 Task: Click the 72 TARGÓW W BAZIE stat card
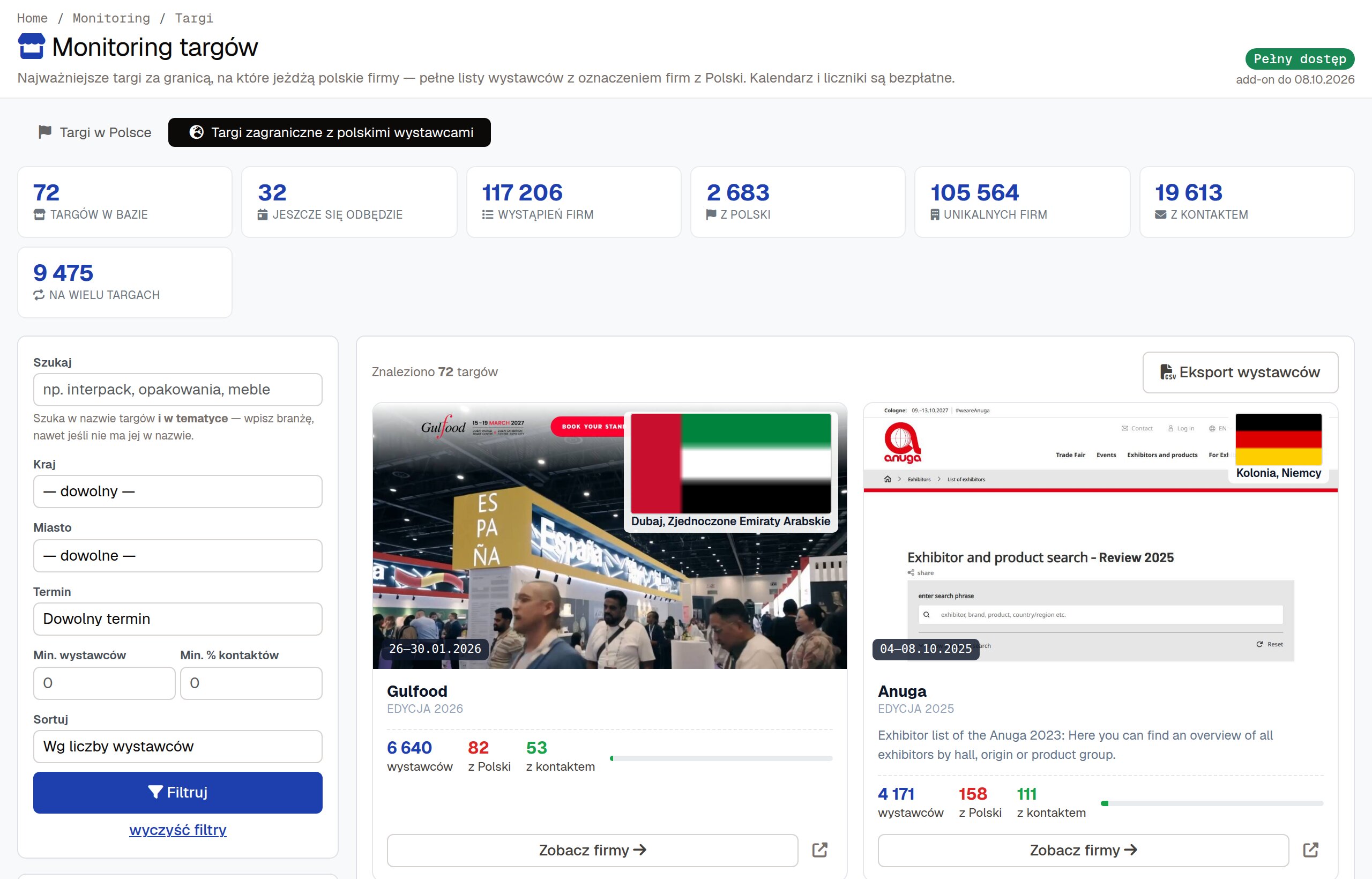(125, 202)
